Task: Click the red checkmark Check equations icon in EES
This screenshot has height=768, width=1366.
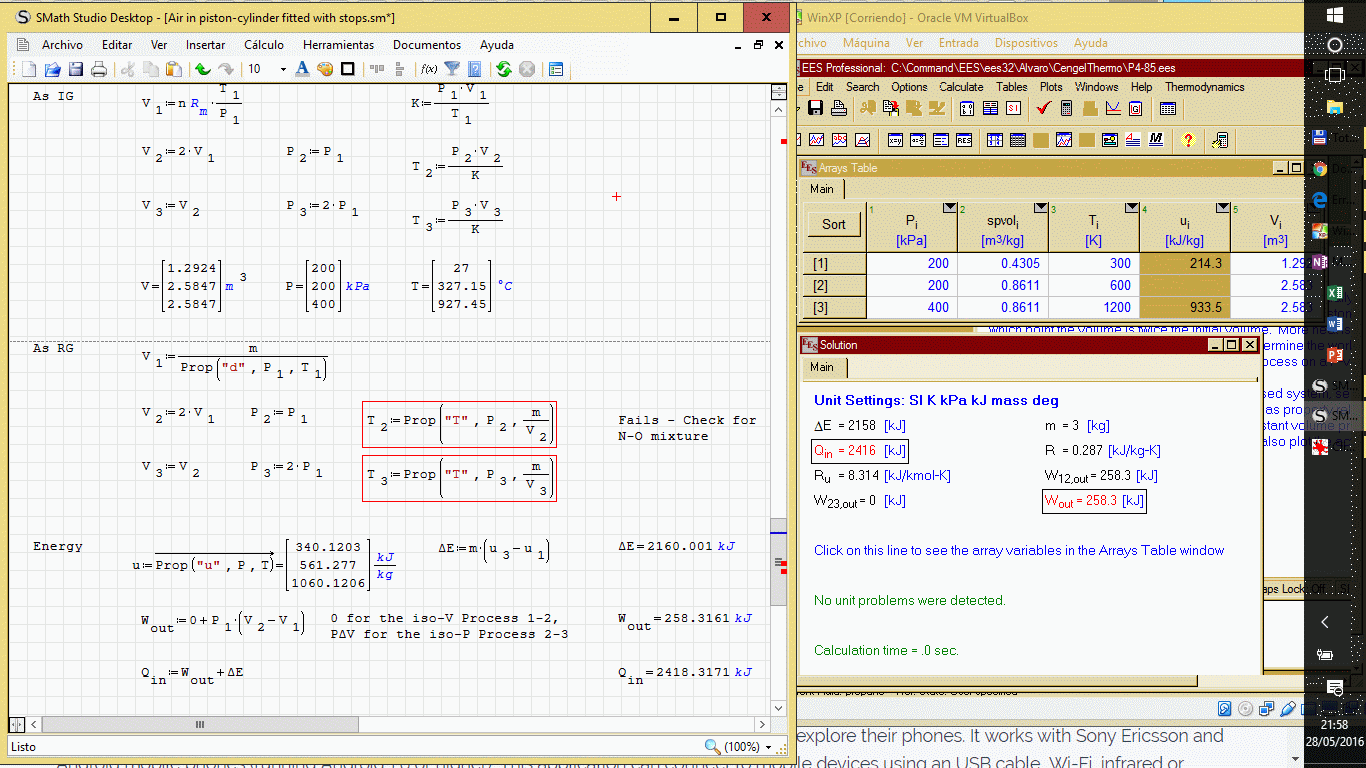Action: 1044,108
